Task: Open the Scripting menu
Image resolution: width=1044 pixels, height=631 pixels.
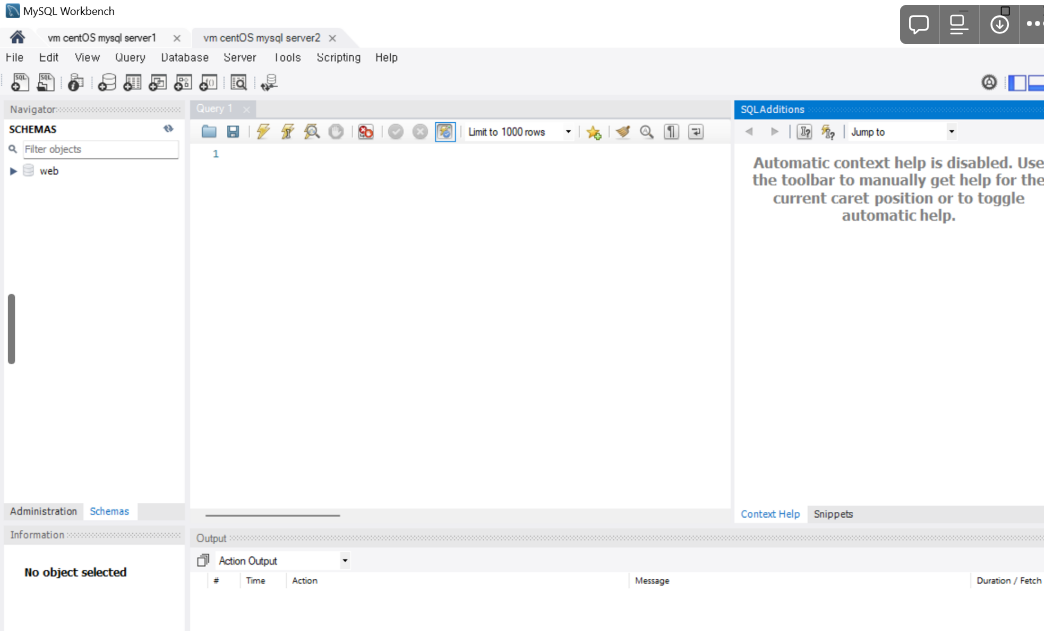Action: 338,58
